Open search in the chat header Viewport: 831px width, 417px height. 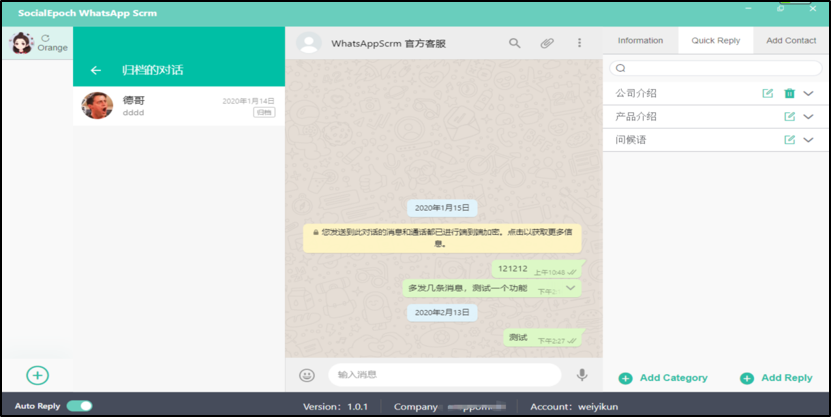point(515,43)
